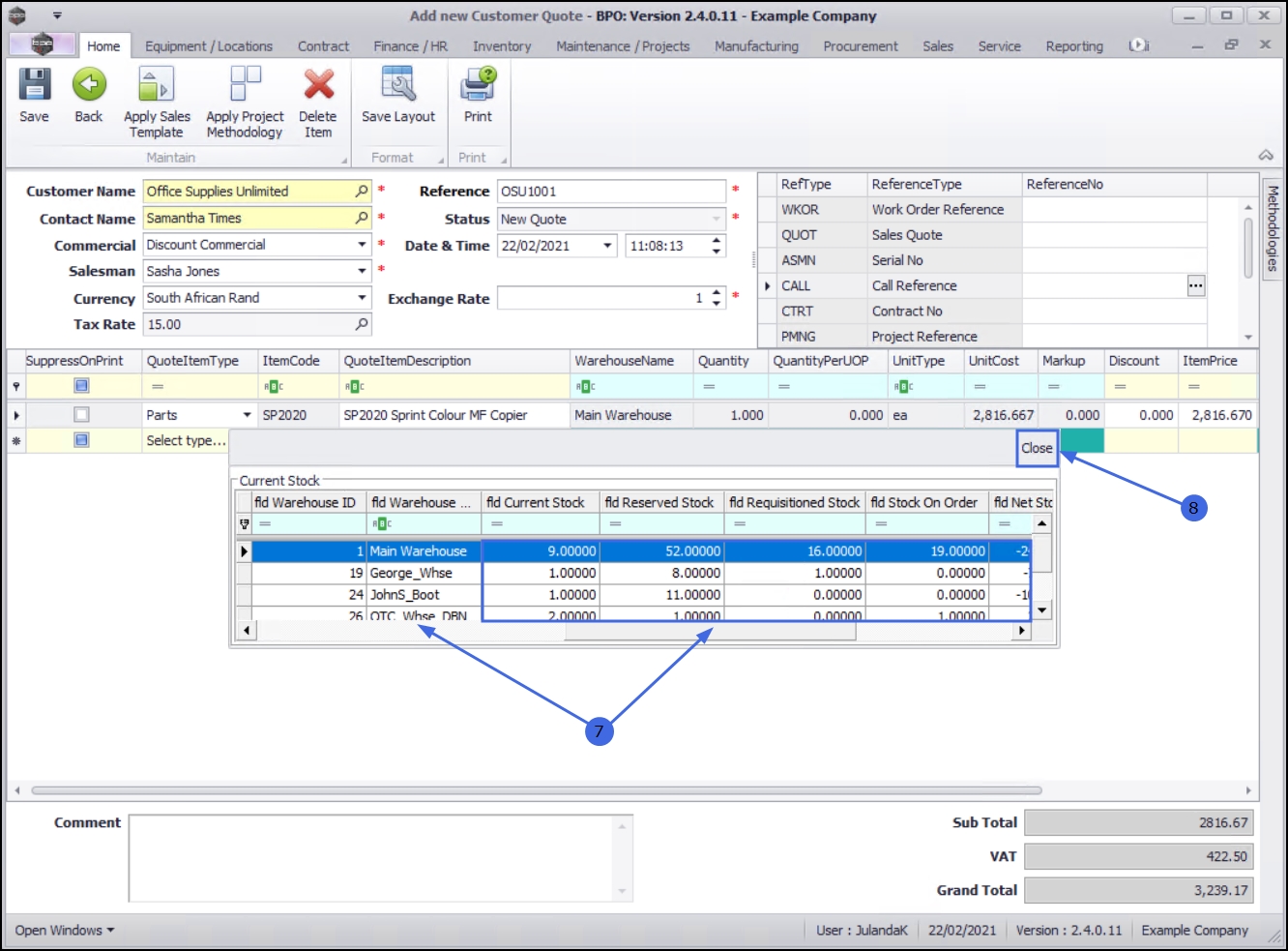Toggle SuppressOnPrint checkbox in the new row
1288x951 pixels.
point(81,440)
